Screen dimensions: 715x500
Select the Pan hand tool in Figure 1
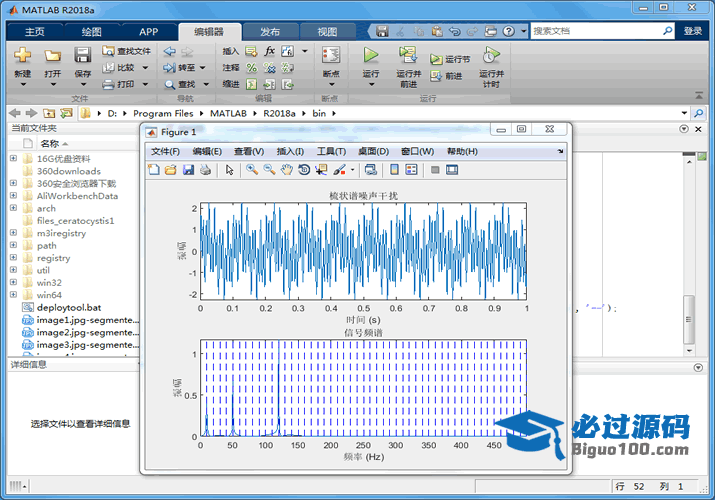pyautogui.click(x=287, y=170)
